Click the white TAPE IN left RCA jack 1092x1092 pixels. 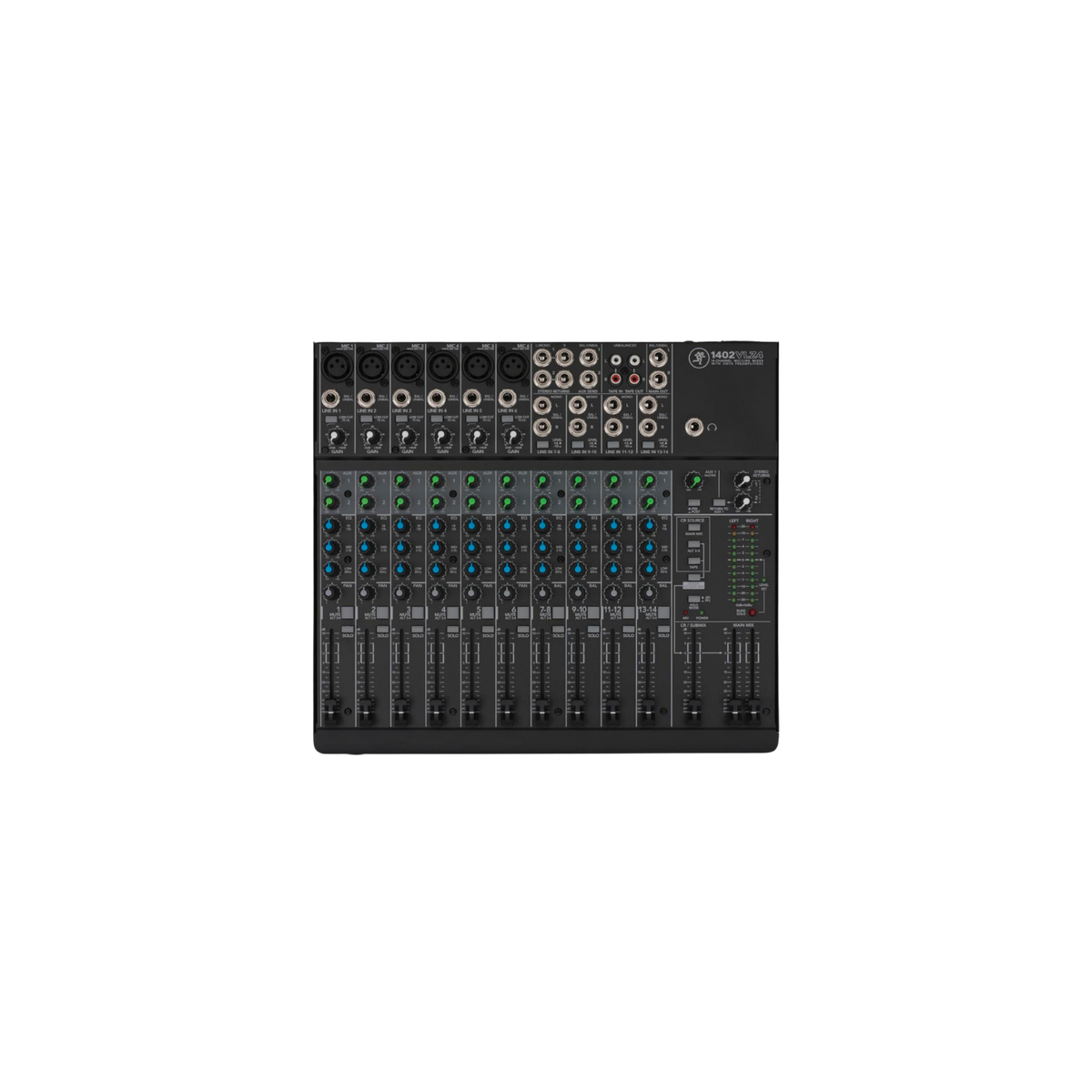tap(615, 361)
